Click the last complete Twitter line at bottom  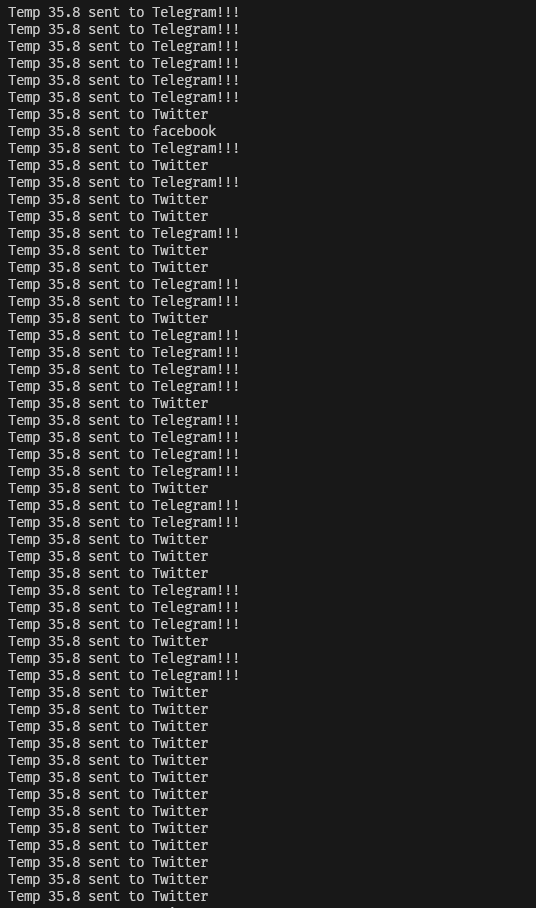click(x=108, y=896)
